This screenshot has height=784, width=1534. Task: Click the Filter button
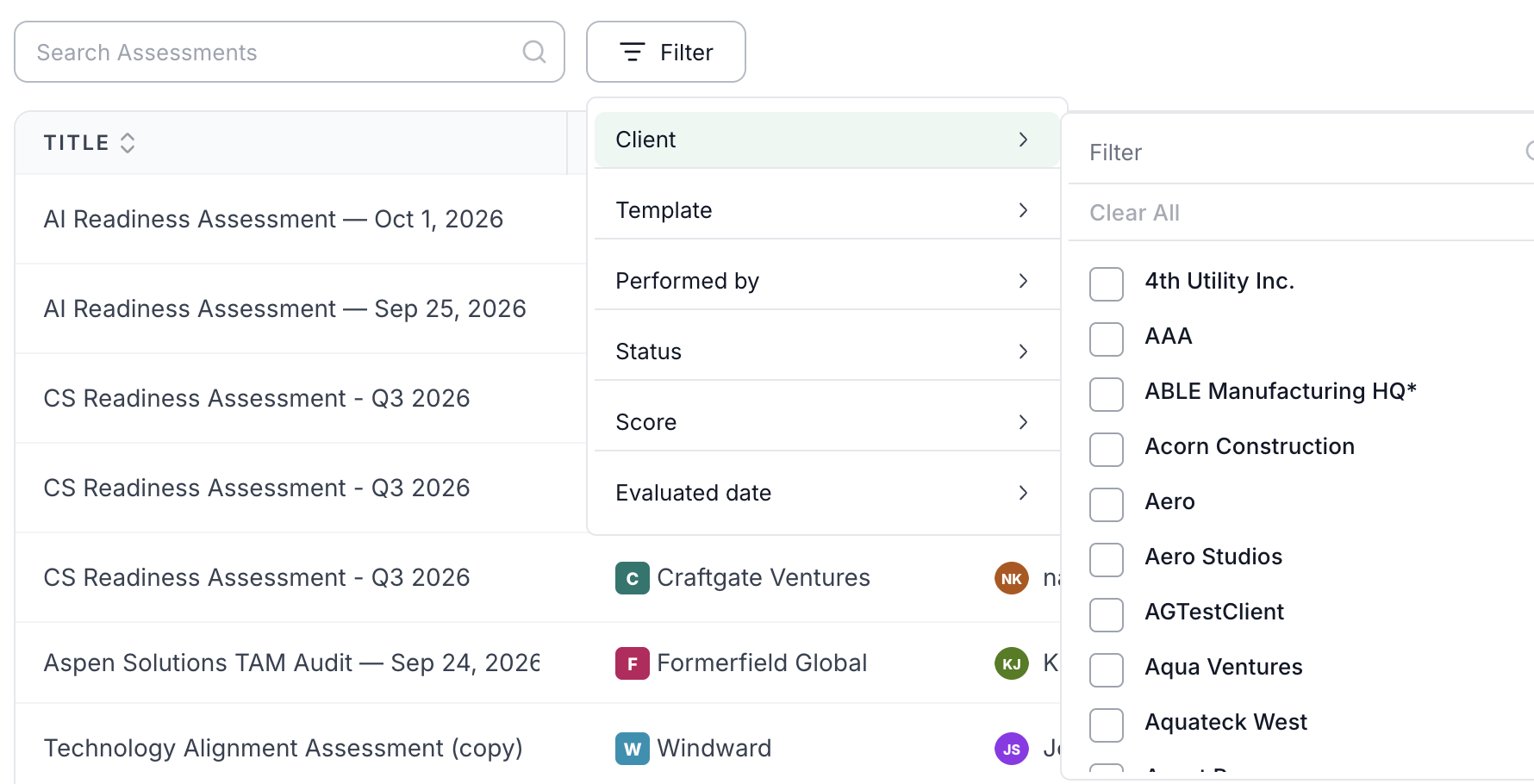pyautogui.click(x=666, y=52)
